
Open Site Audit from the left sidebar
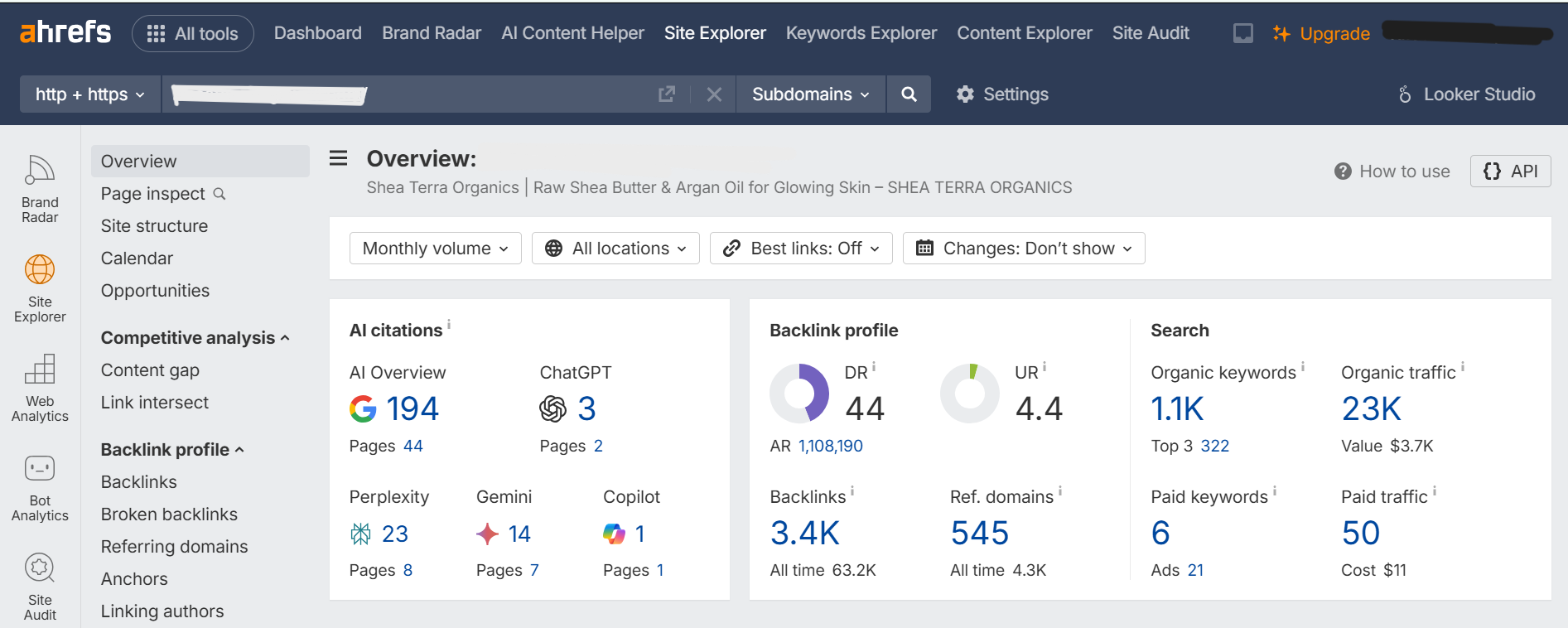click(x=40, y=587)
